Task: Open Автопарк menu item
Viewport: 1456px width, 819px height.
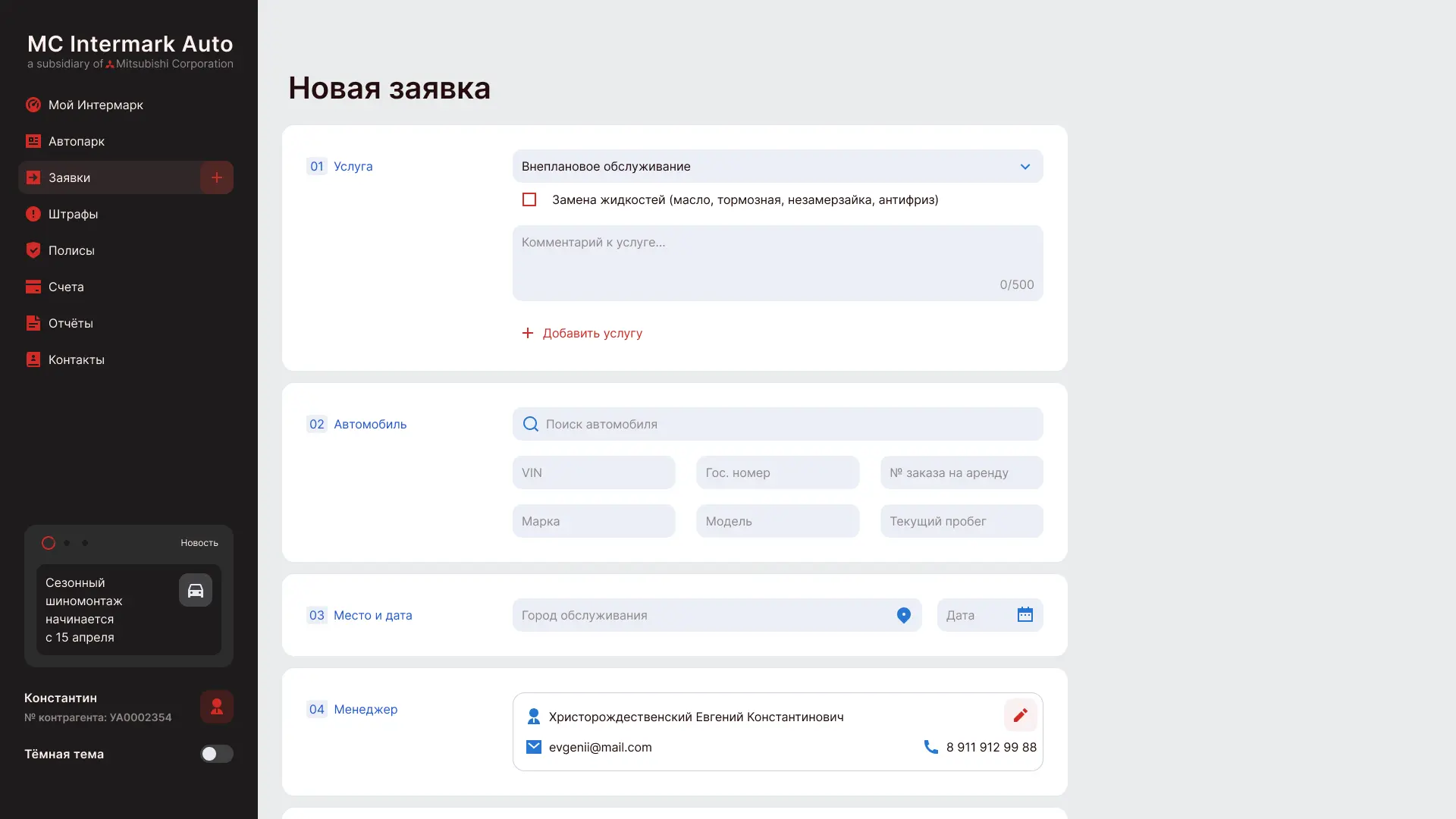Action: pyautogui.click(x=126, y=141)
